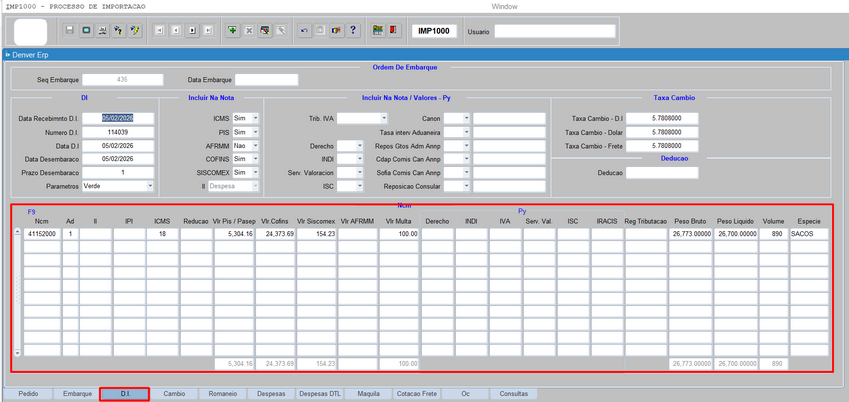Open the Trib. IVA dropdown
The image size is (849, 402).
pyautogui.click(x=383, y=118)
